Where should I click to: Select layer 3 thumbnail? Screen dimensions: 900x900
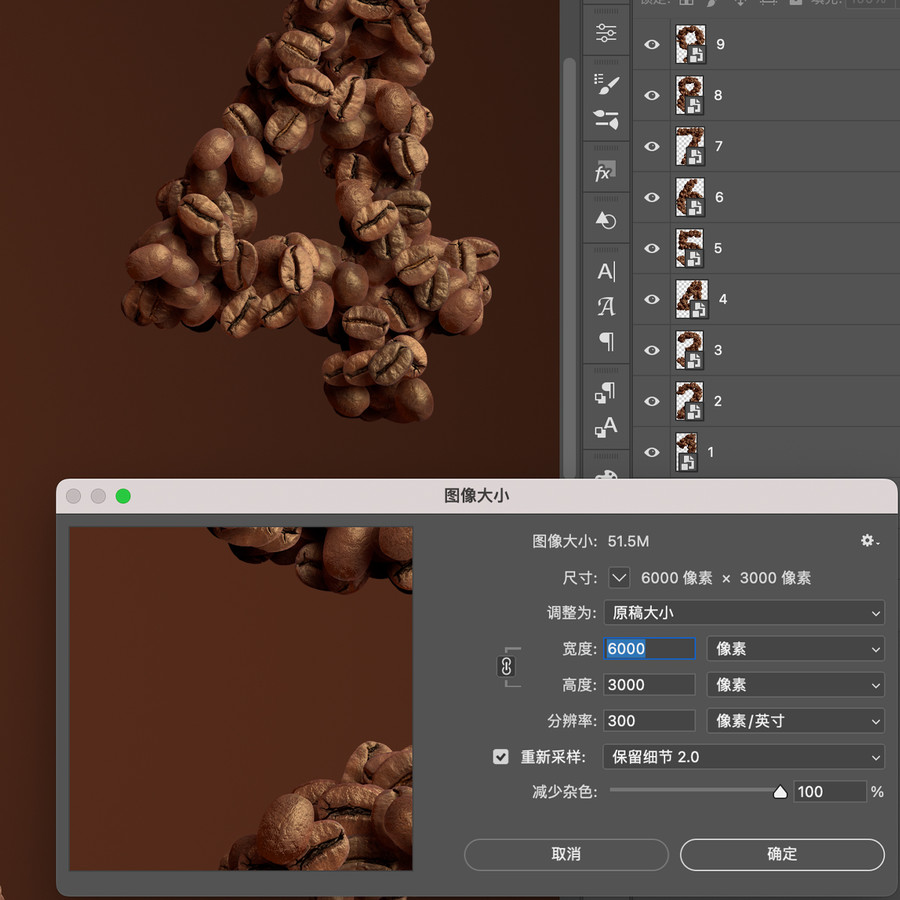(690, 350)
